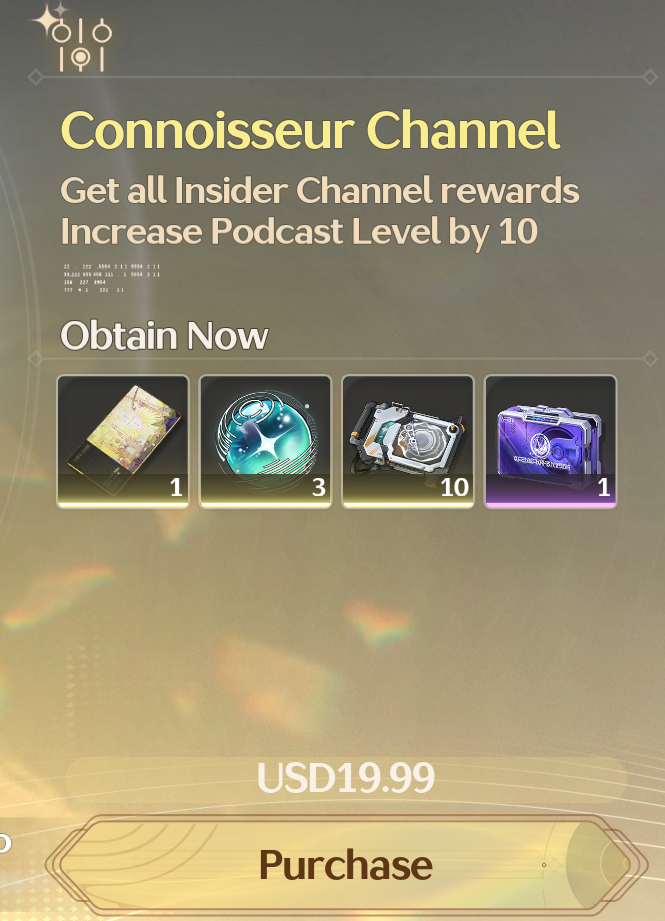Select the golden card reward item
This screenshot has height=921, width=665.
pos(123,442)
